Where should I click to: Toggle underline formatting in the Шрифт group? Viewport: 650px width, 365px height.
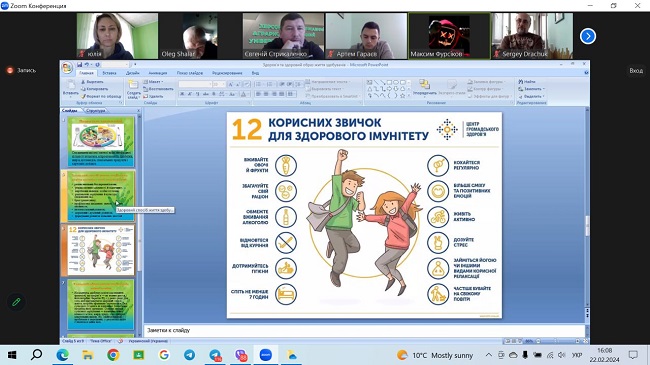[x=198, y=94]
